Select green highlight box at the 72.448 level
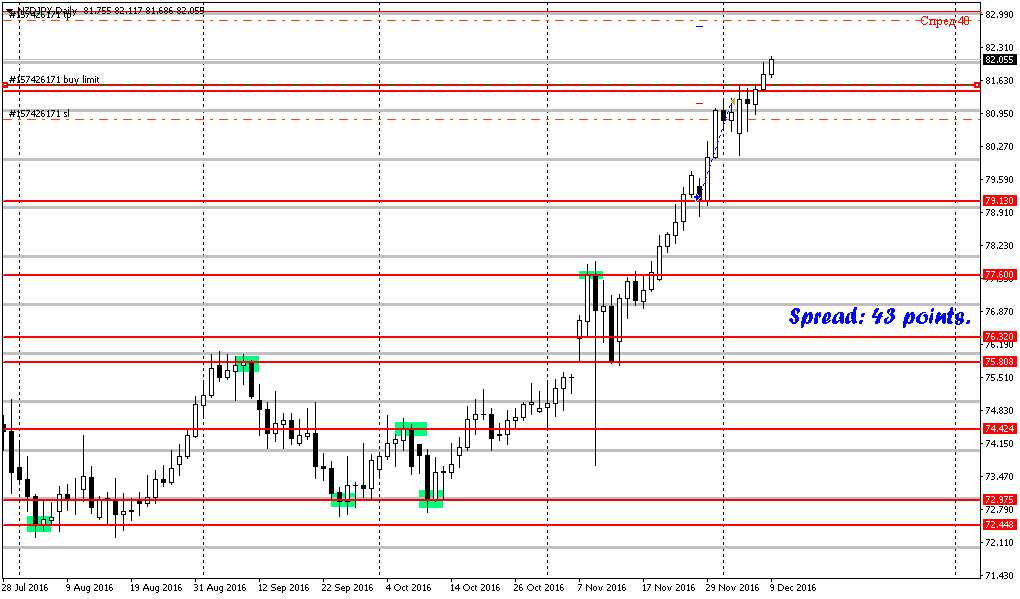This screenshot has width=1020, height=599. (38, 524)
